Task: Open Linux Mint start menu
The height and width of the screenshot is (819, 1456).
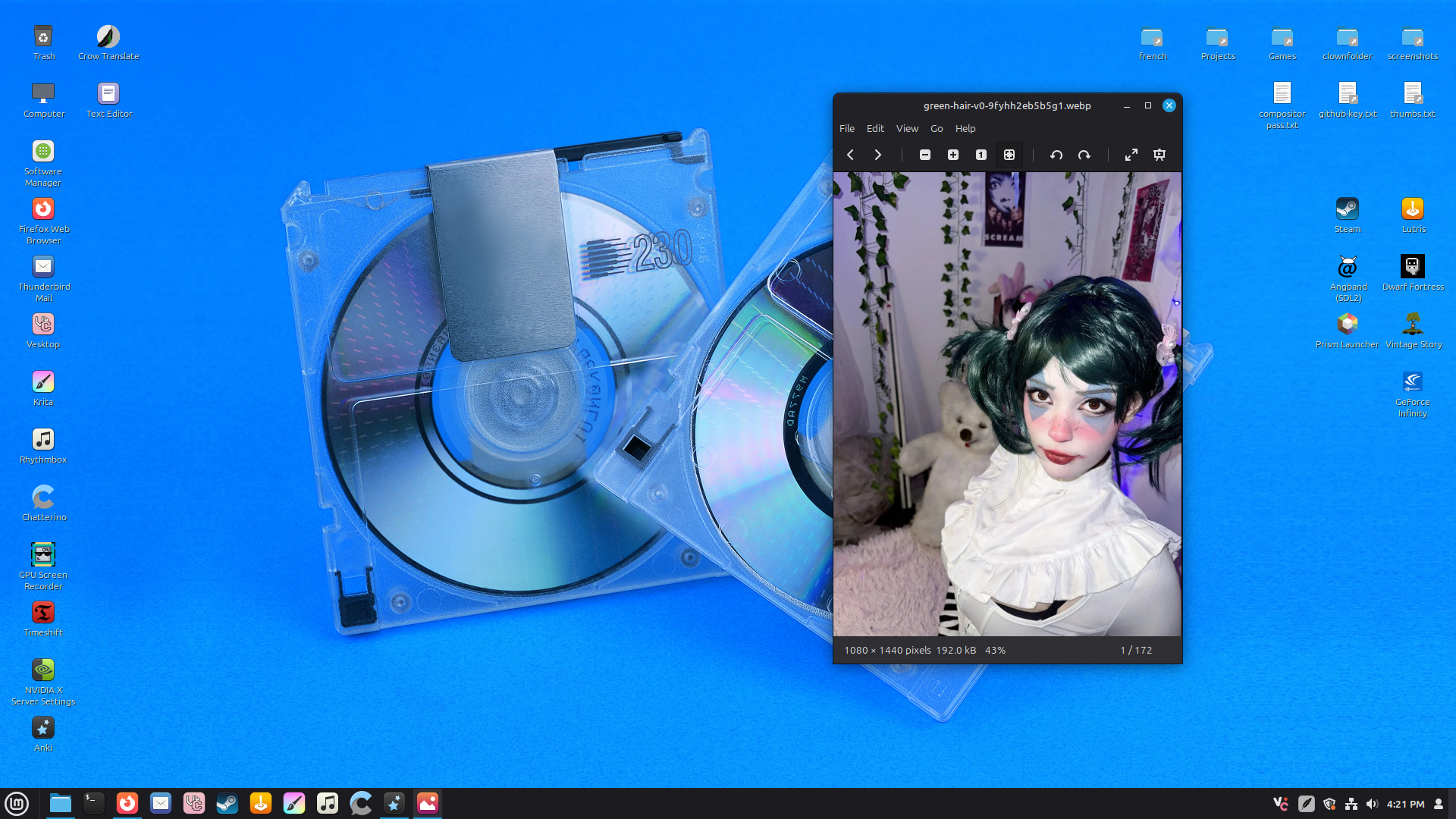Action: pos(17,803)
